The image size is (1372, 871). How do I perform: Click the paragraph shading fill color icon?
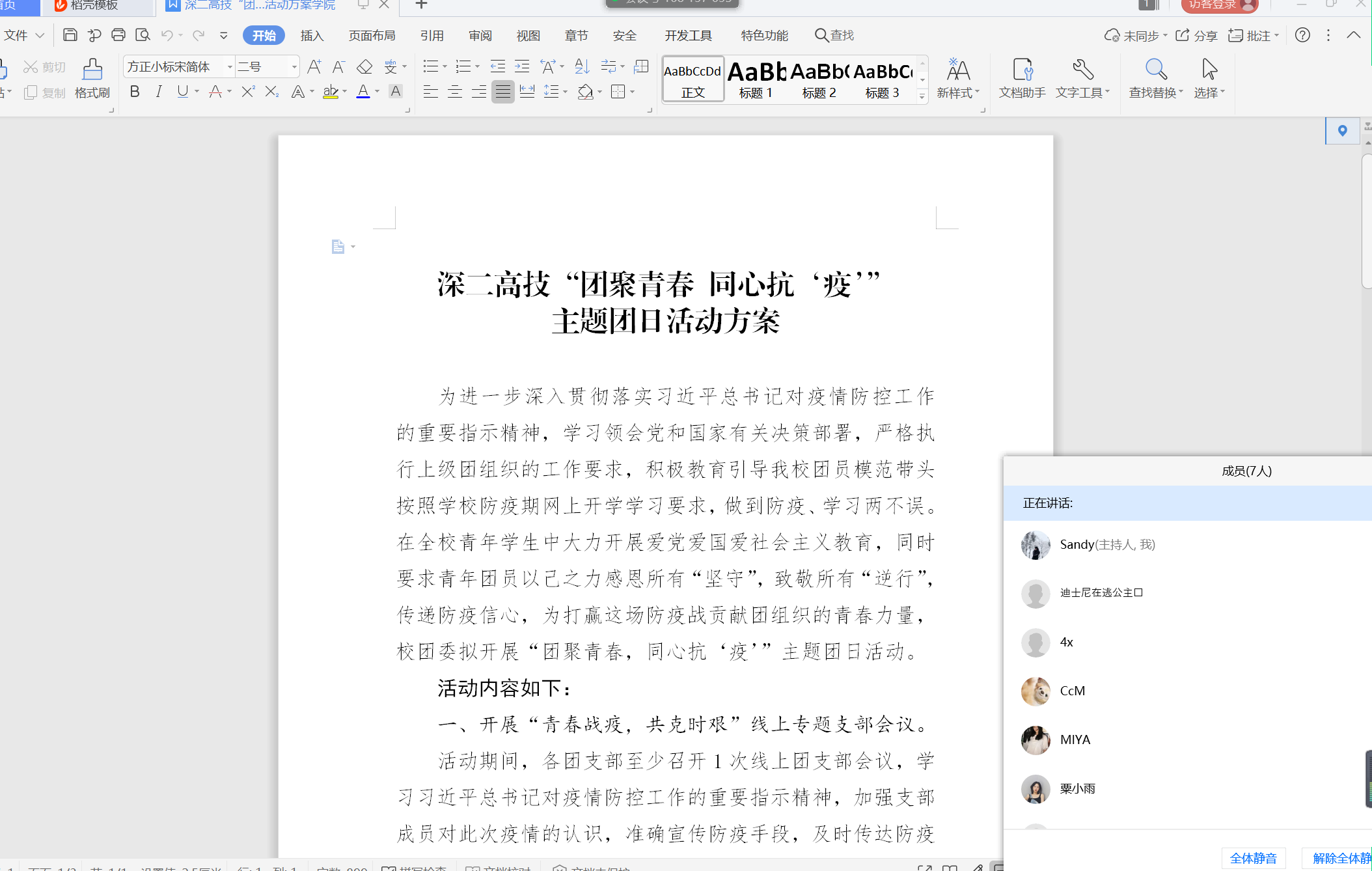pyautogui.click(x=585, y=92)
